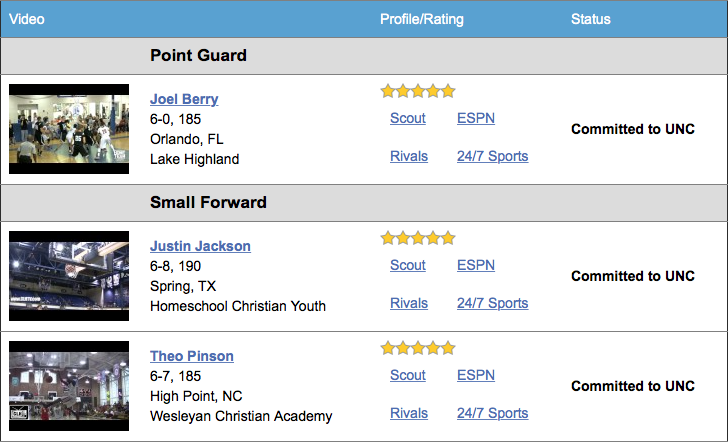Open the Scout profile for Justin Jackson
728x442 pixels.
408,265
